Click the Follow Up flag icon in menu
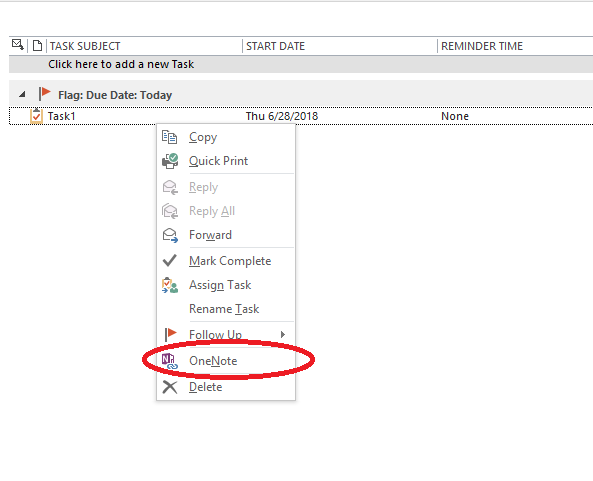This screenshot has height=481, width=593. pos(171,334)
